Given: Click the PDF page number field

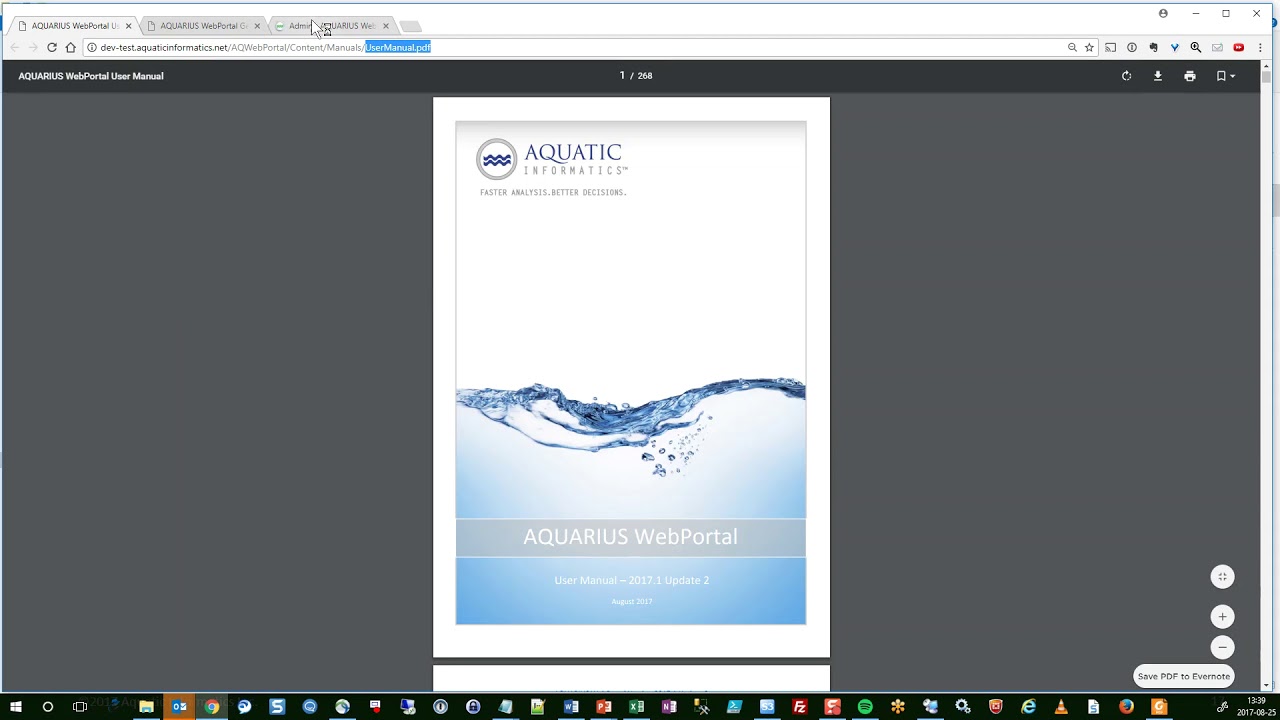Looking at the screenshot, I should (x=622, y=76).
